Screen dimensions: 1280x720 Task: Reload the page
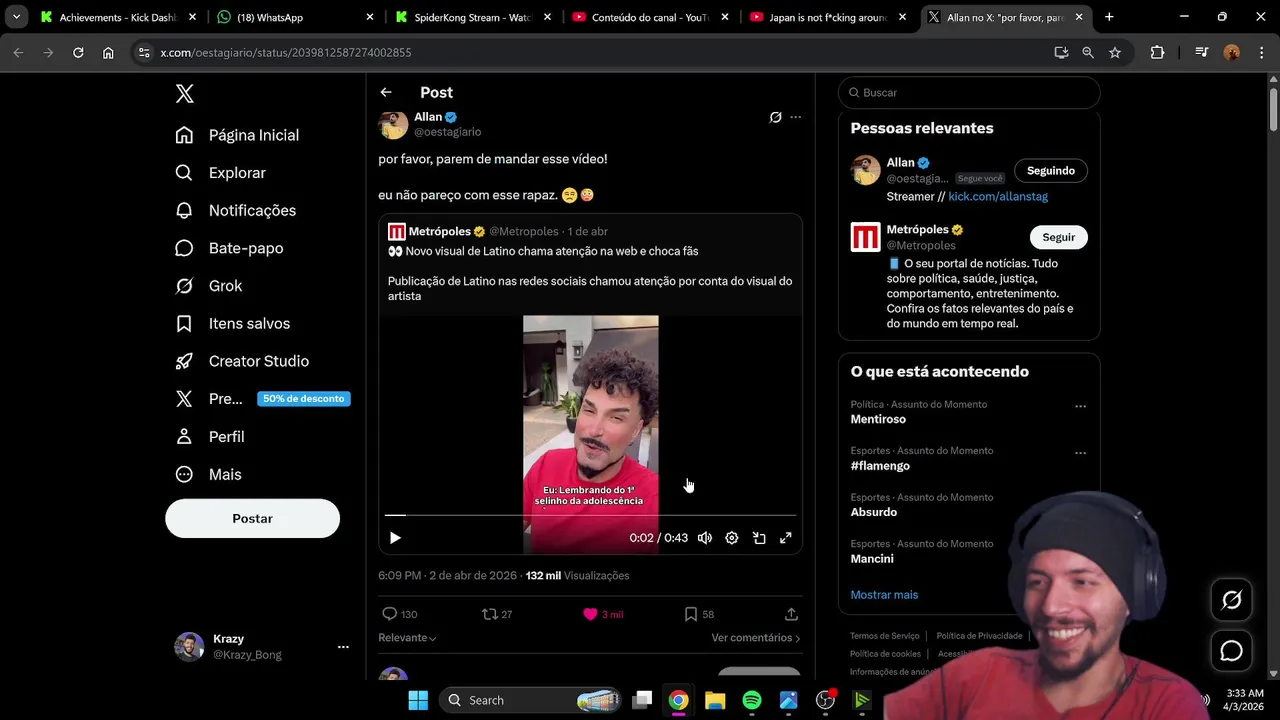pos(78,52)
